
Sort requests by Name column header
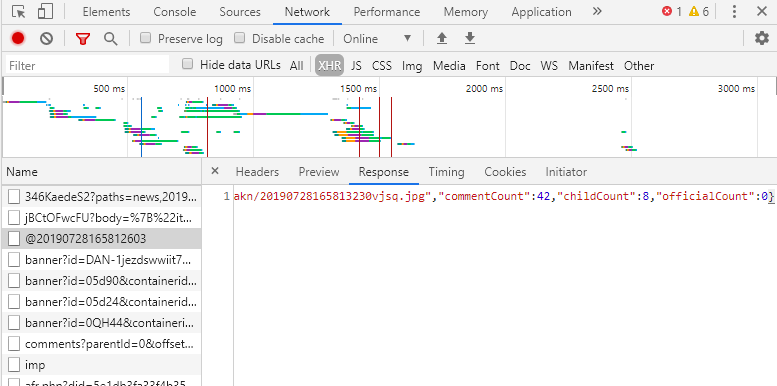101,172
